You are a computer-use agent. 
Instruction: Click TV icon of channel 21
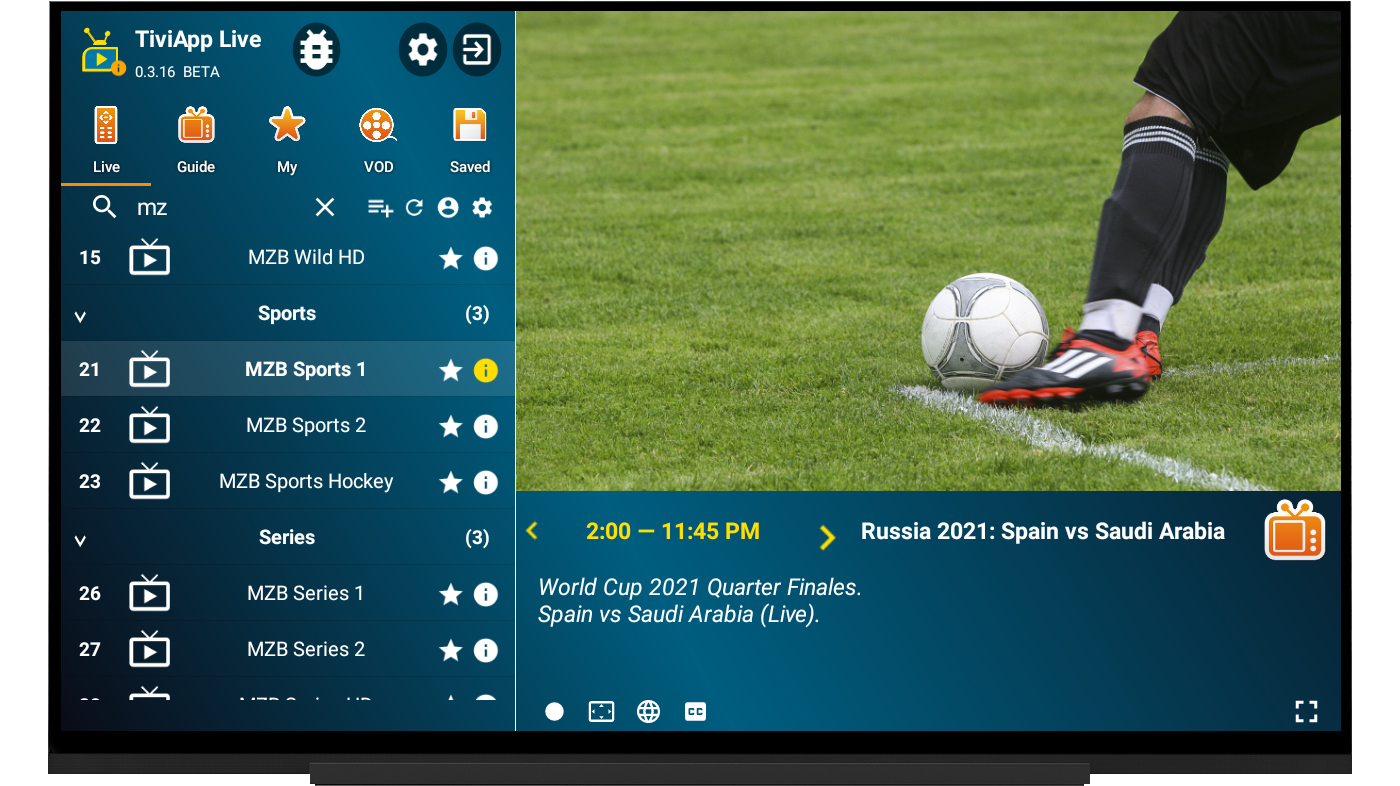click(x=149, y=369)
